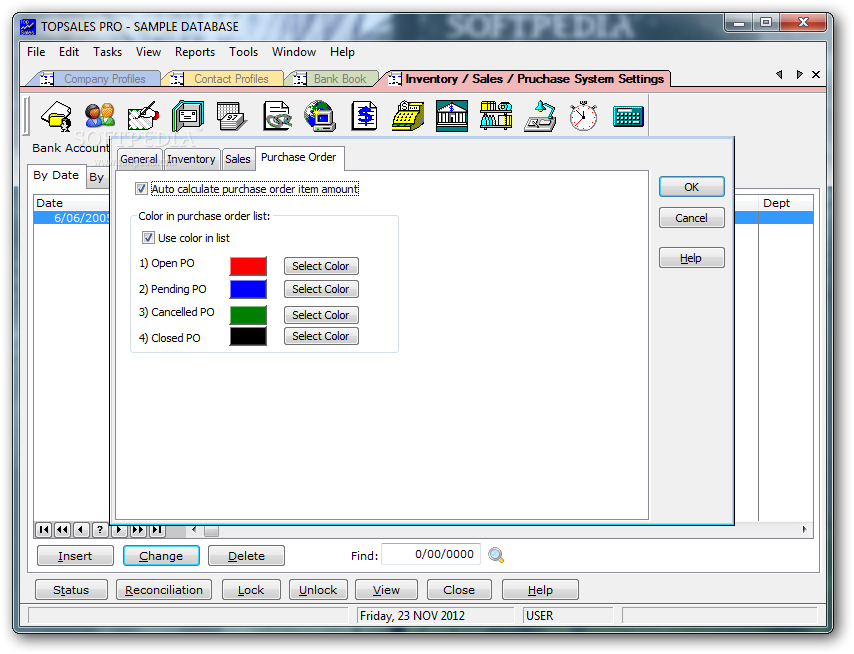Viewport: 854px width, 654px height.
Task: Click the magnifier icon next to Find
Action: pos(496,555)
